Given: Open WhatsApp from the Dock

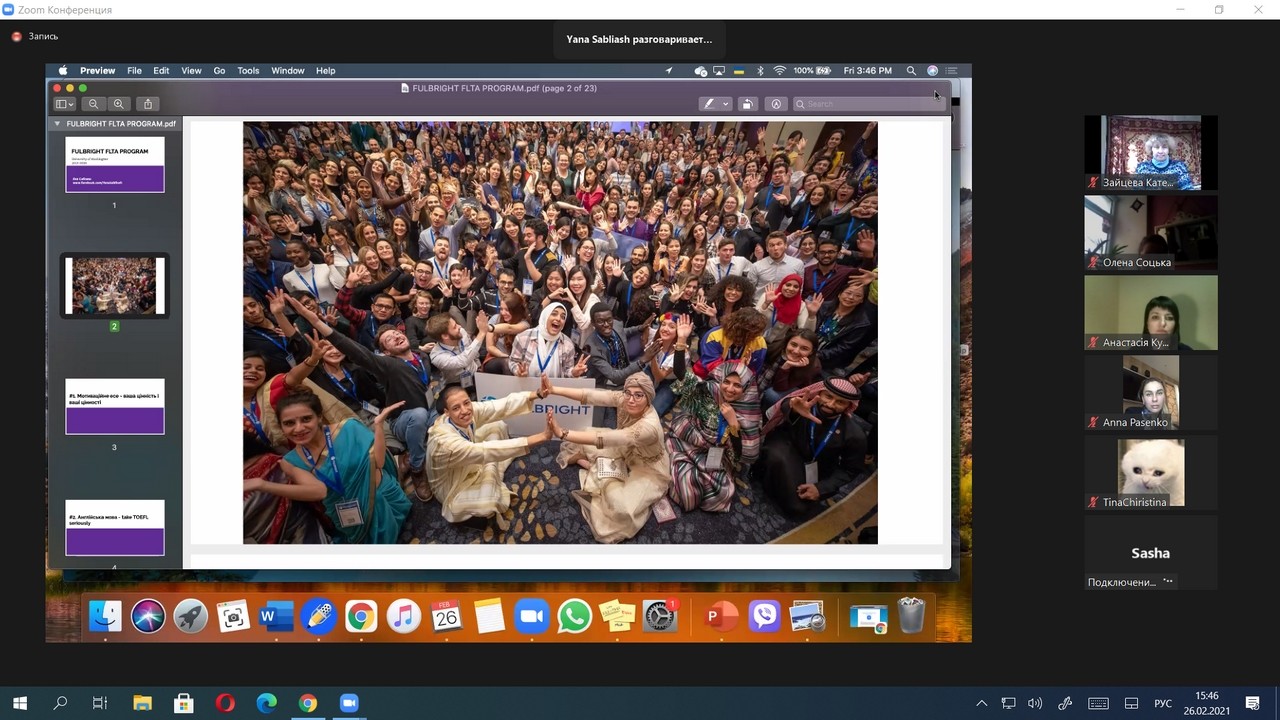Looking at the screenshot, I should pos(575,617).
